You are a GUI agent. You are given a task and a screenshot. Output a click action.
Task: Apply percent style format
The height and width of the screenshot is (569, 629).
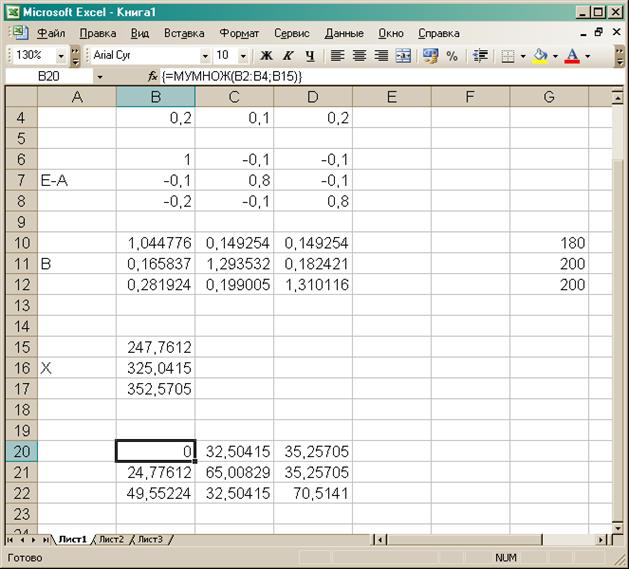point(452,55)
